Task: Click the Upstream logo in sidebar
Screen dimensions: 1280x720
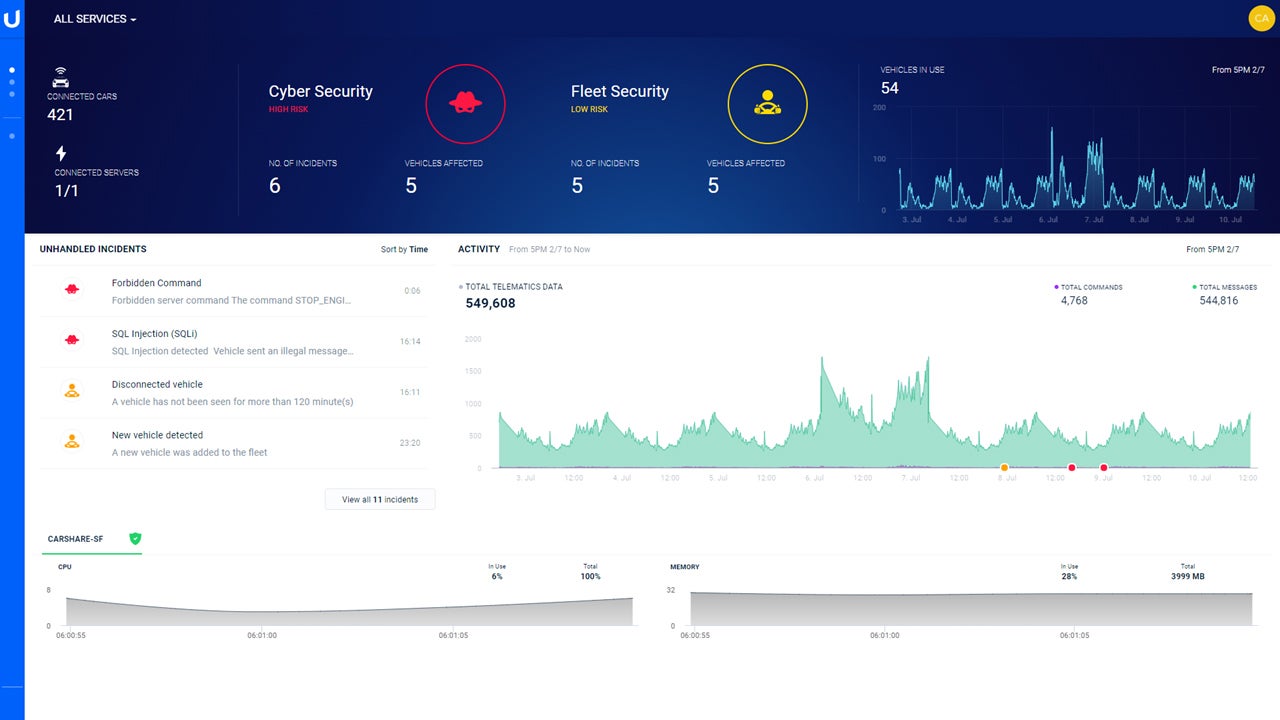Action: 12,19
